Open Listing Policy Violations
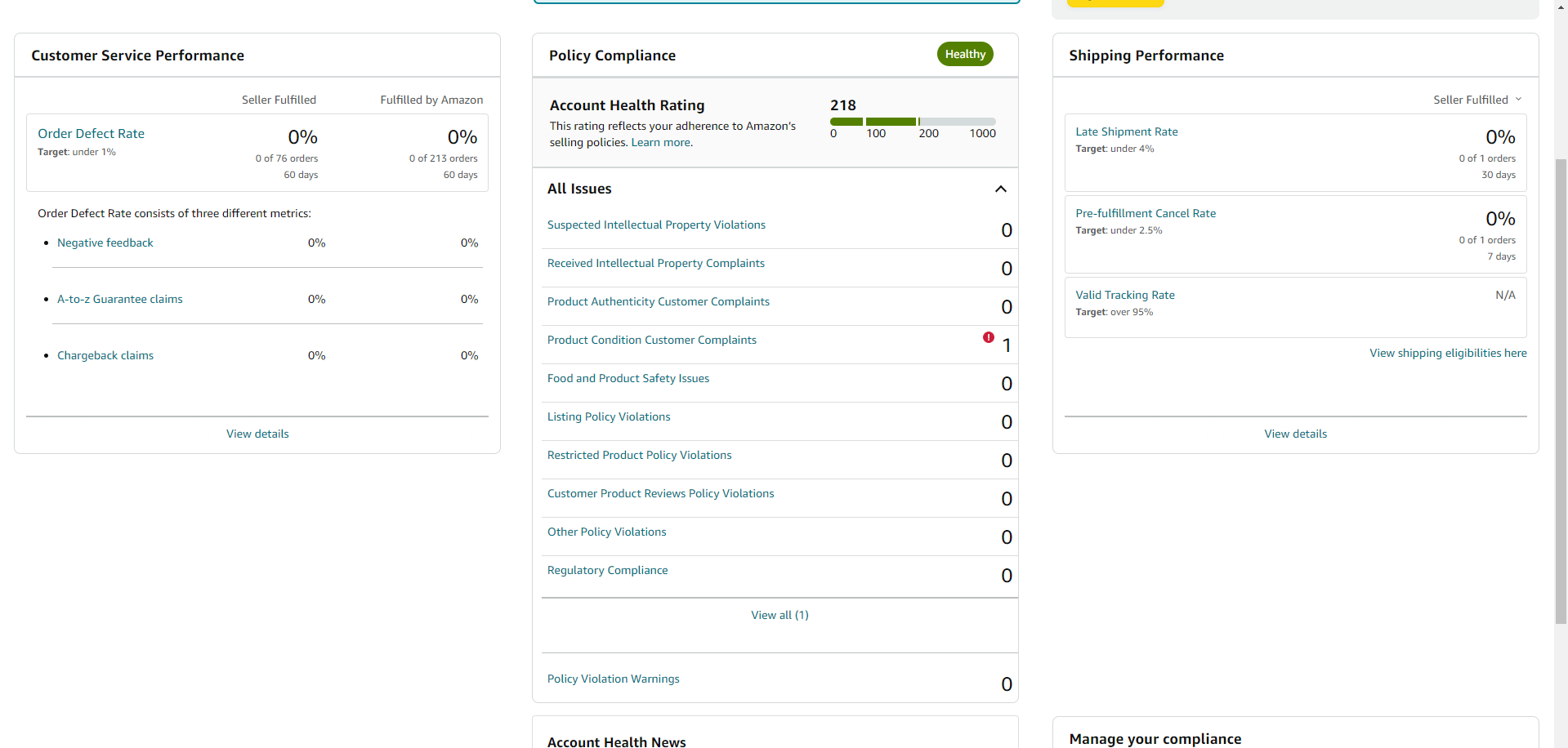 pyautogui.click(x=609, y=416)
